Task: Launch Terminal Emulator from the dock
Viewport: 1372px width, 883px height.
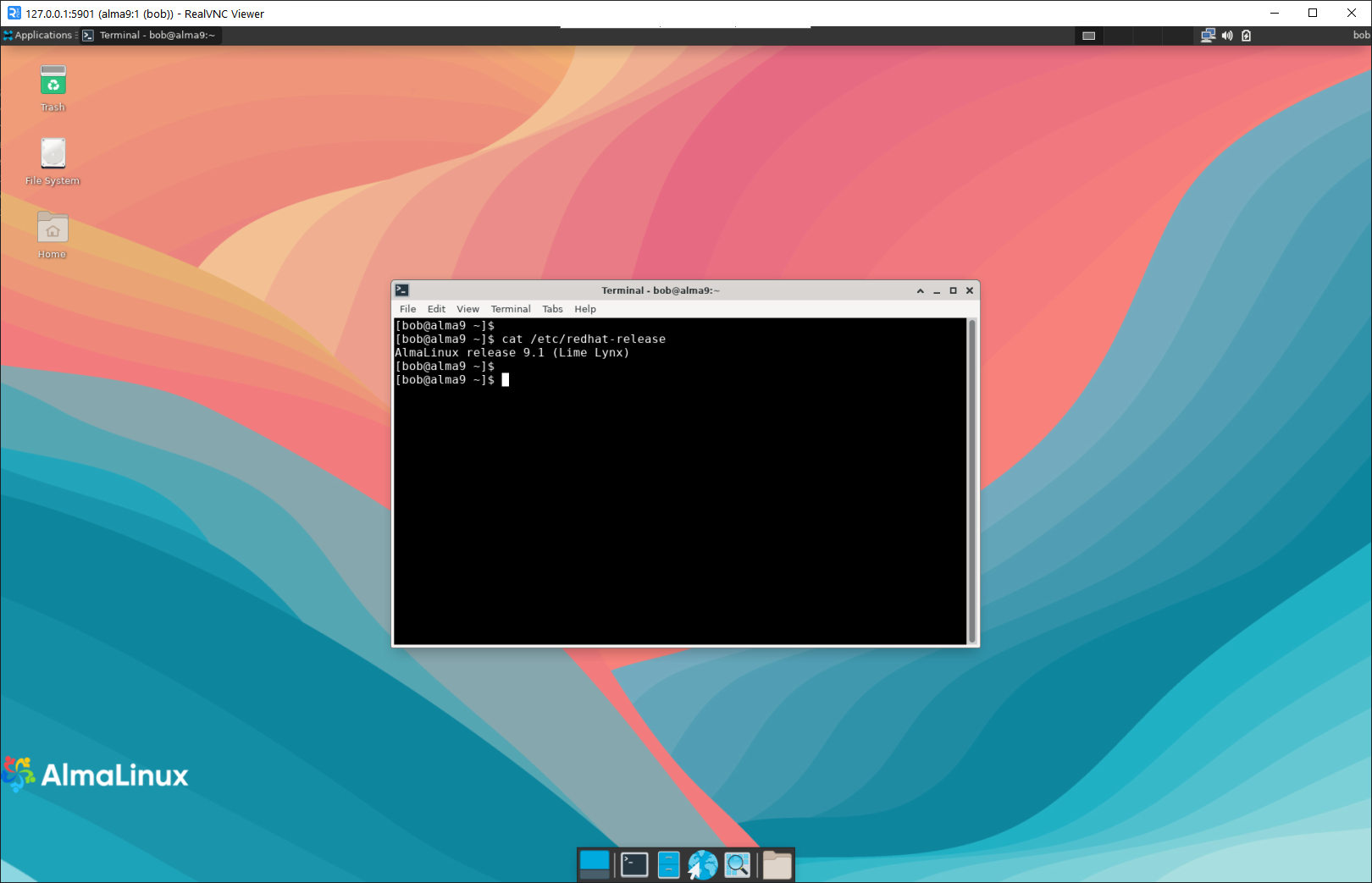Action: 634,864
